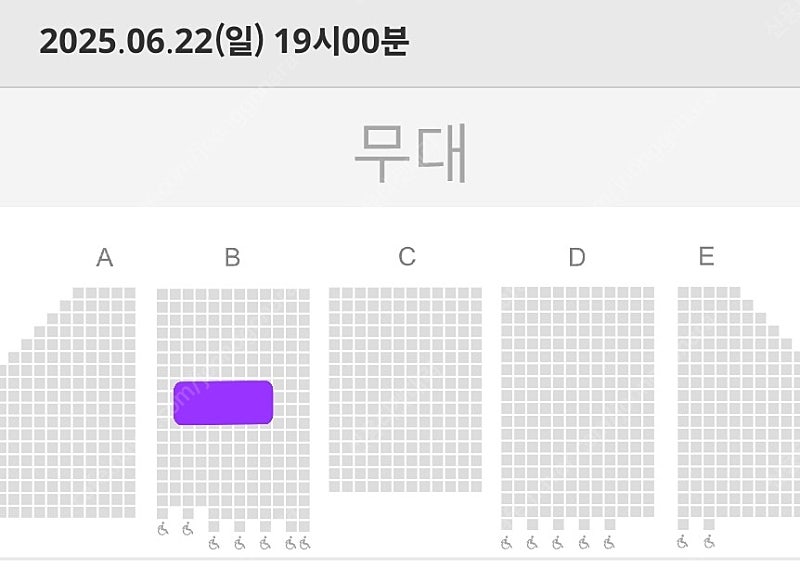Click the 무대 stage label
The width and height of the screenshot is (800, 568).
pos(411,153)
